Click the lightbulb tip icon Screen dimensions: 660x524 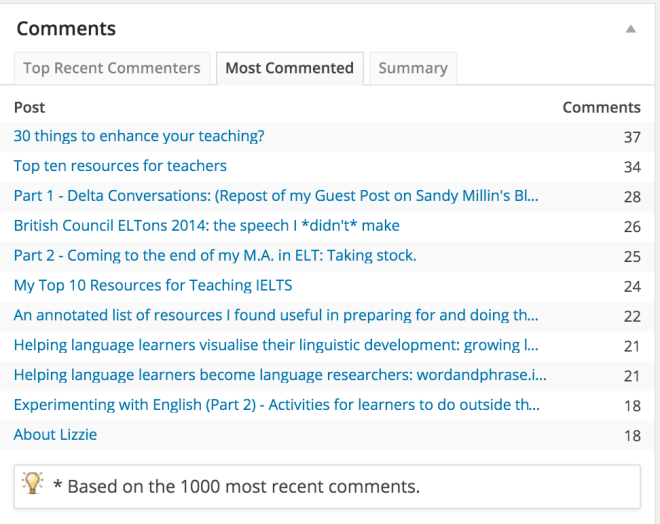point(33,484)
